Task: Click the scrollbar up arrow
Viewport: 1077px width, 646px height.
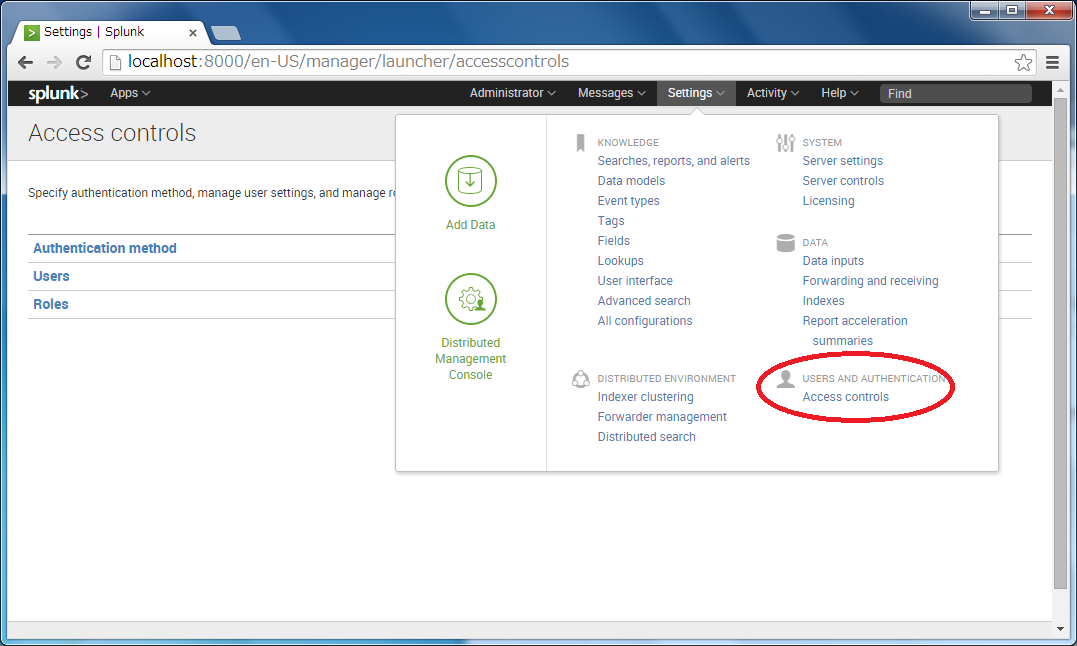Action: pyautogui.click(x=1060, y=89)
